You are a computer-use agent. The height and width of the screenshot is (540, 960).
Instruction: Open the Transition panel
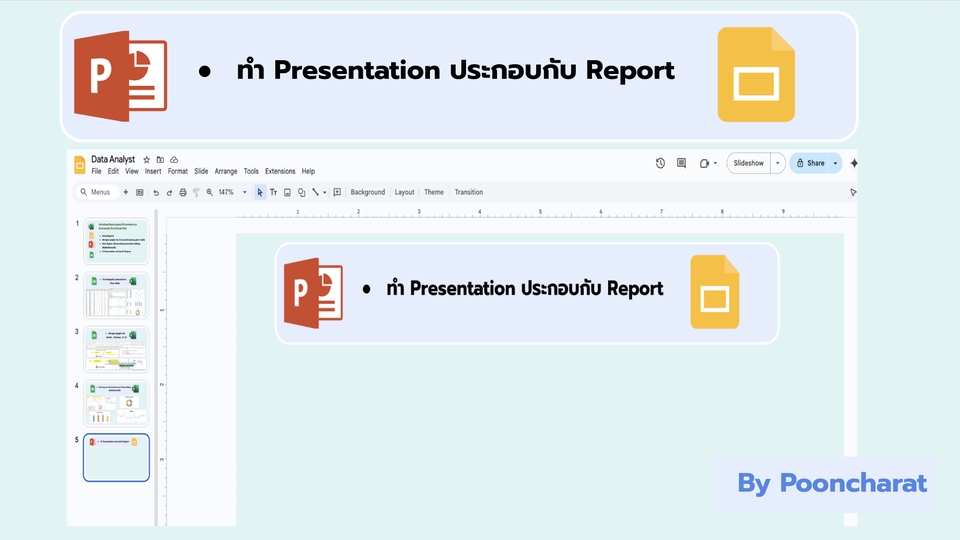point(468,192)
